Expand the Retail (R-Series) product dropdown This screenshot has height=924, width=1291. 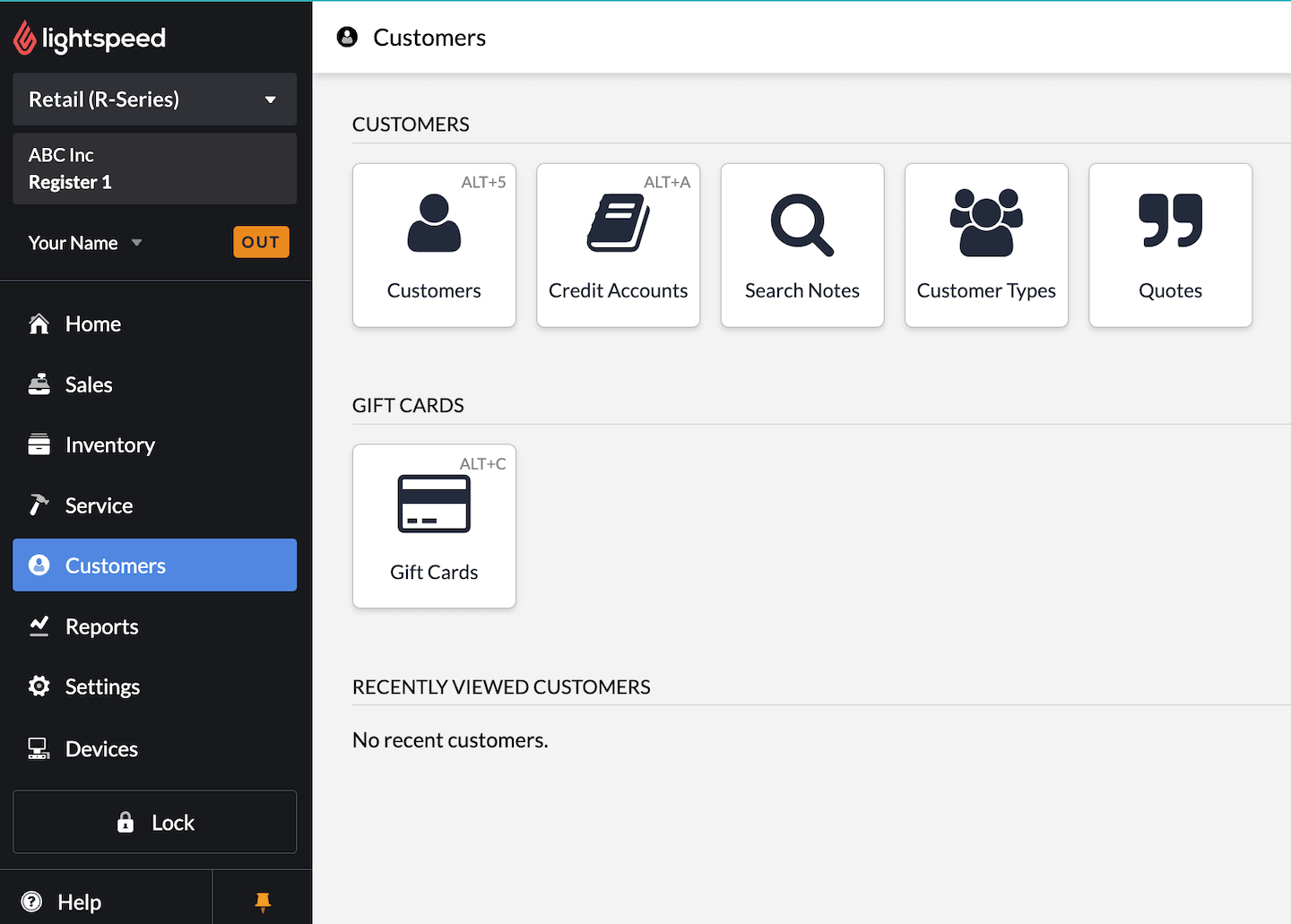coord(154,99)
